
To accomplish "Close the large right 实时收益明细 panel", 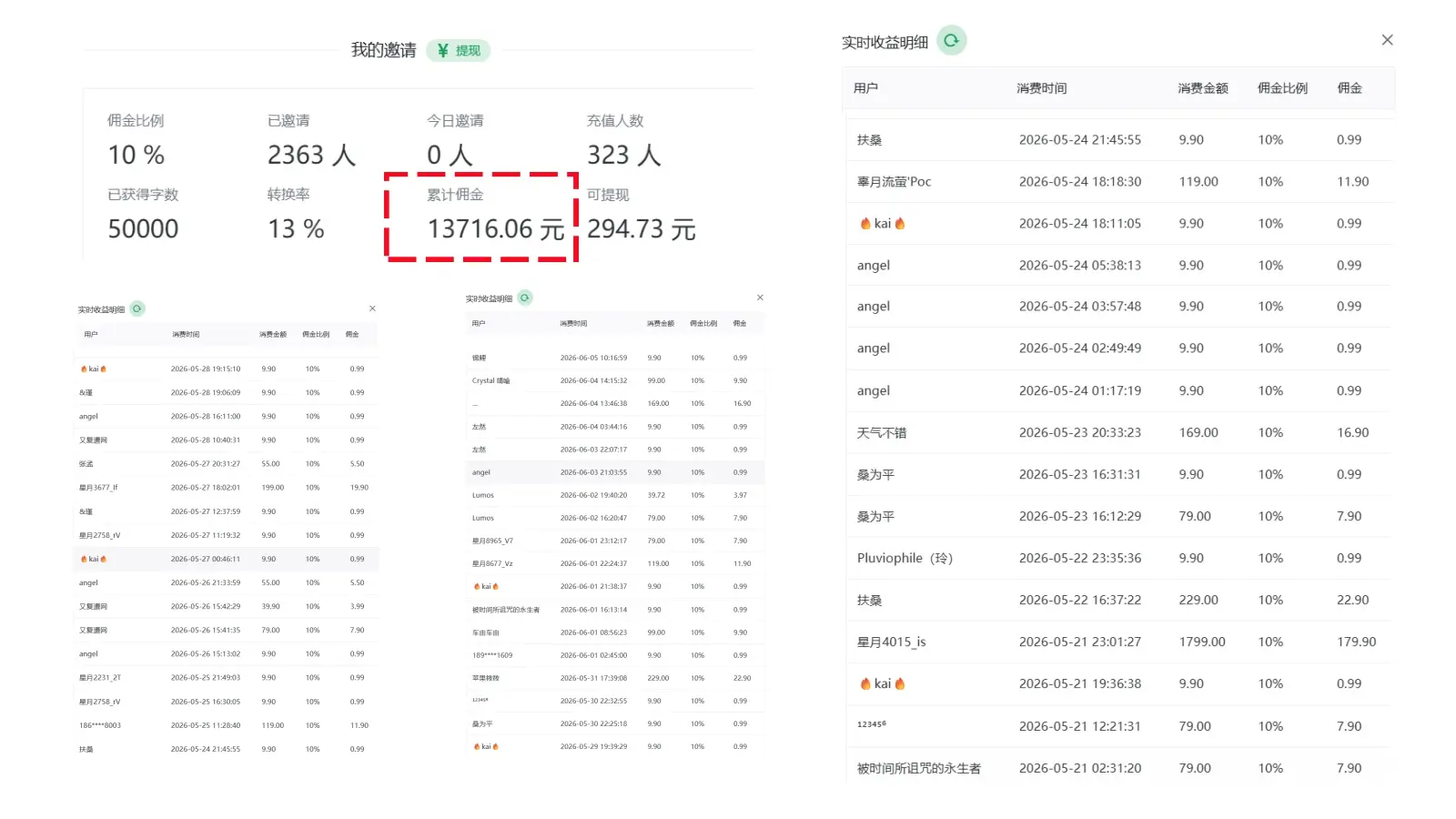I will tap(1387, 40).
